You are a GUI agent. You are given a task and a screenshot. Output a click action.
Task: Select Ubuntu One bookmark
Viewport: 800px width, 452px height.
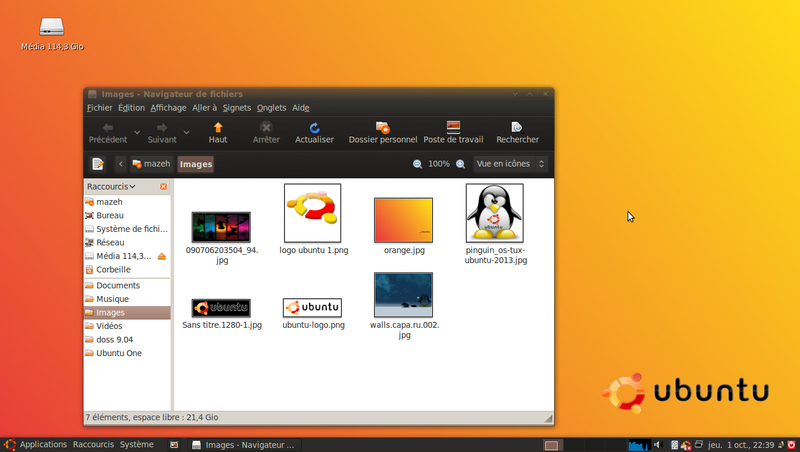(x=127, y=353)
